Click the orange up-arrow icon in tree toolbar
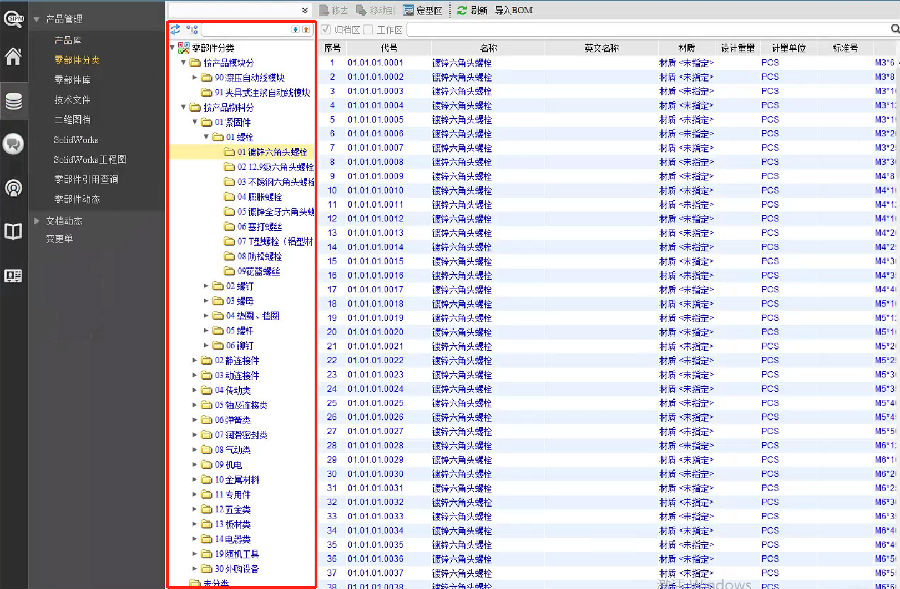Screen dimensions: 900x589 (306, 30)
